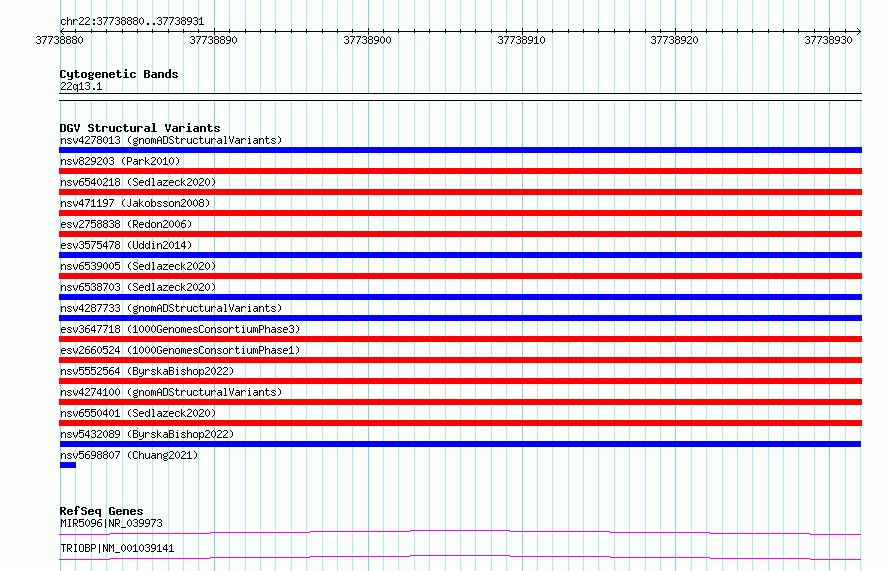Click the red bar for nsv471197

[460, 213]
